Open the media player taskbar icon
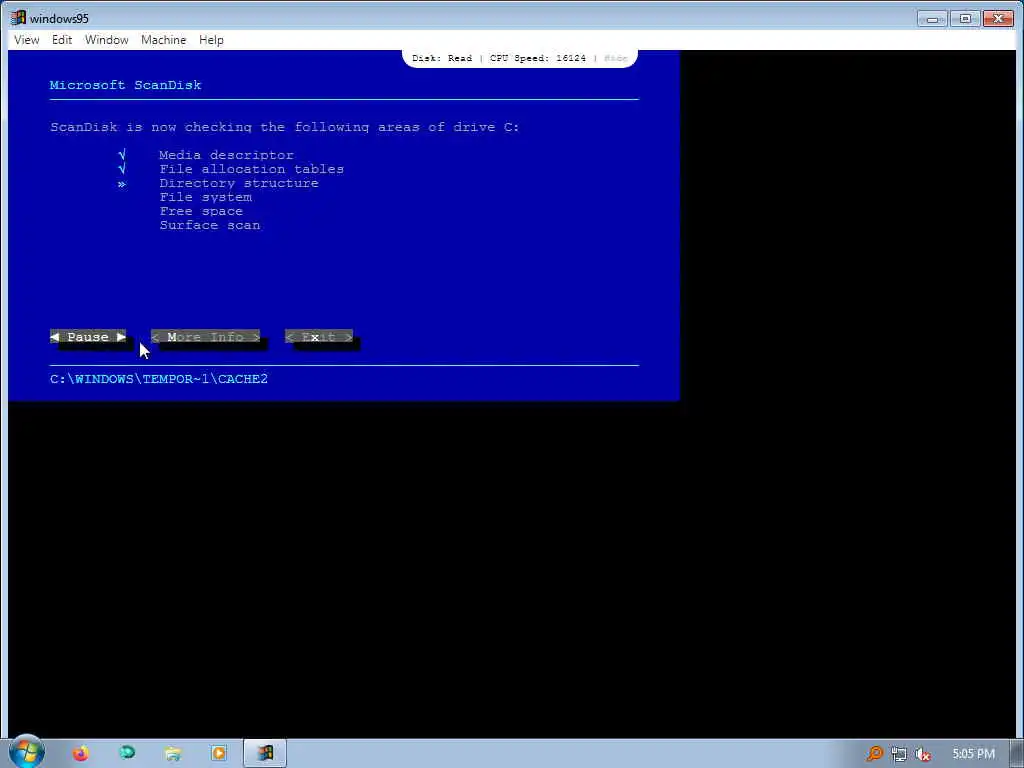Screen dimensions: 1024x768 coord(219,754)
